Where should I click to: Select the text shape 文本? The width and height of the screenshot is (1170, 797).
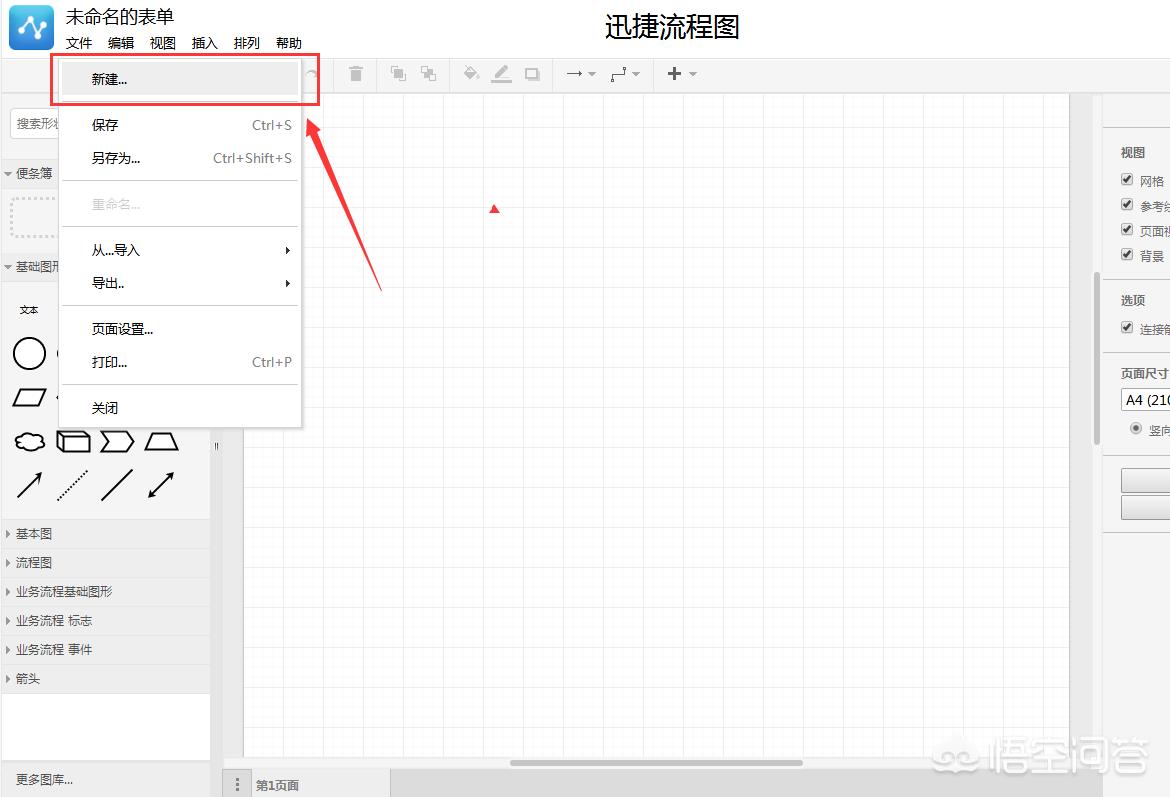[x=29, y=310]
